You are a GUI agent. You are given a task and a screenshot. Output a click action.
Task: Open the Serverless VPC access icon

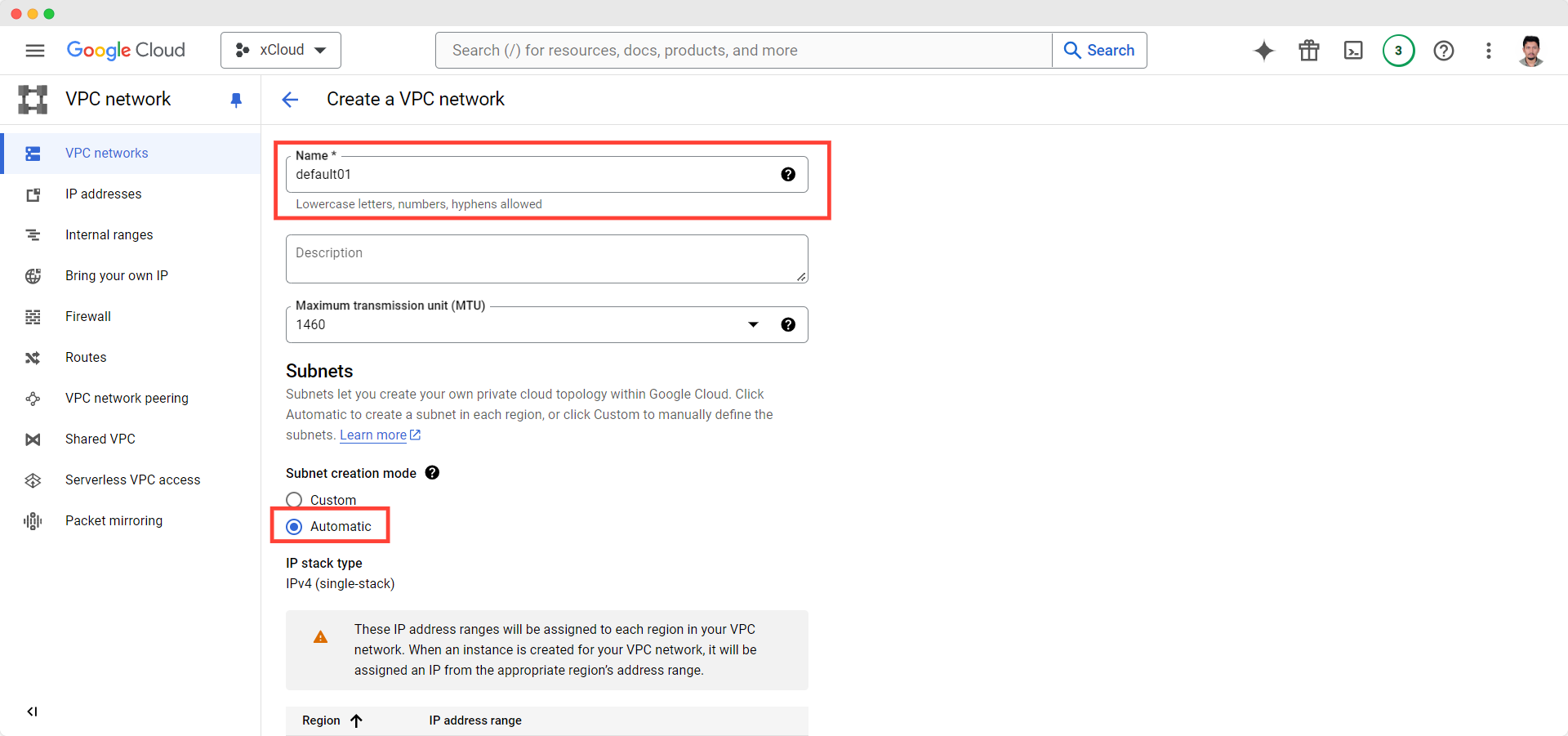click(x=33, y=480)
